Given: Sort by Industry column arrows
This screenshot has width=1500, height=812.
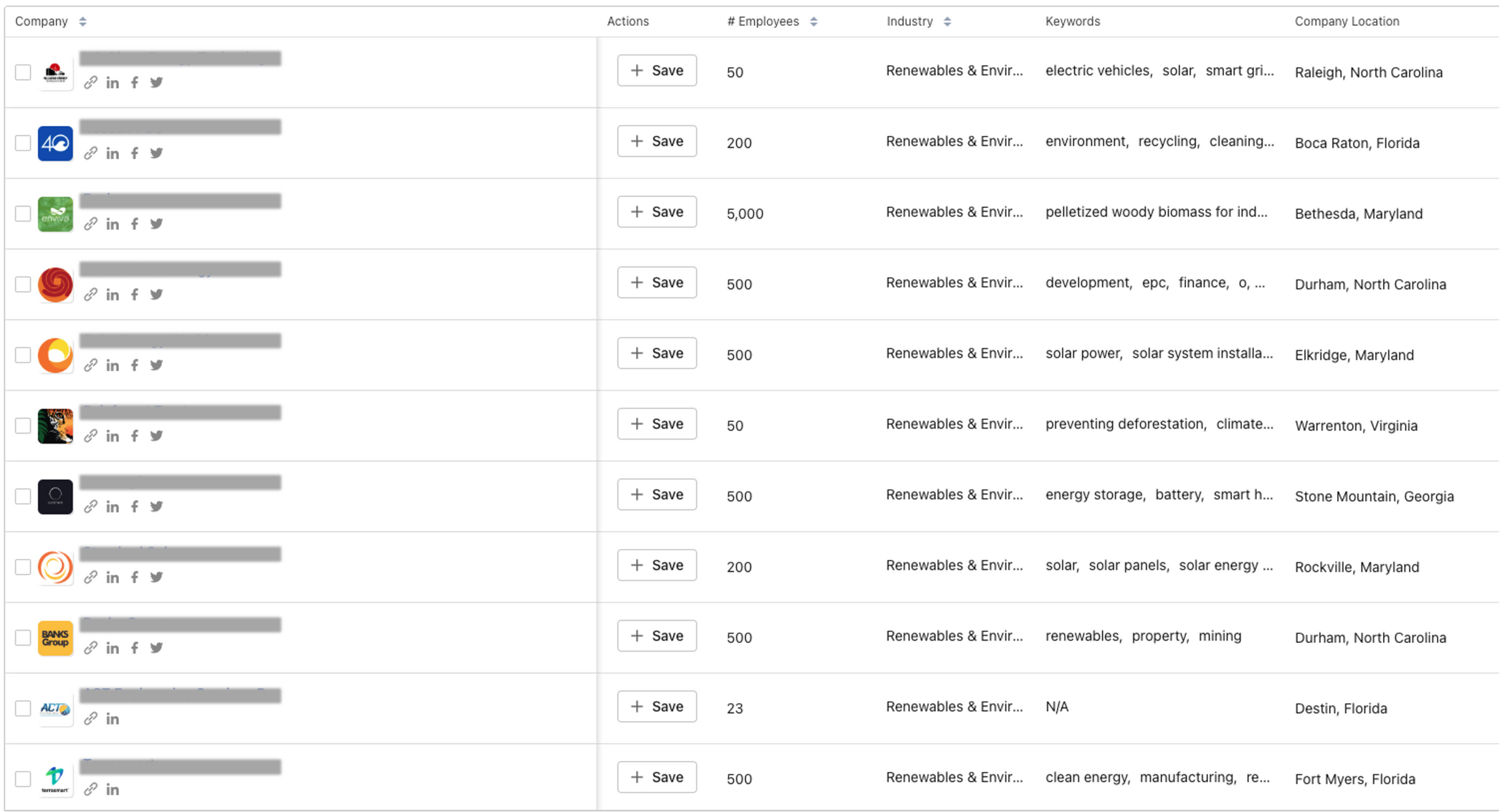Looking at the screenshot, I should [947, 22].
